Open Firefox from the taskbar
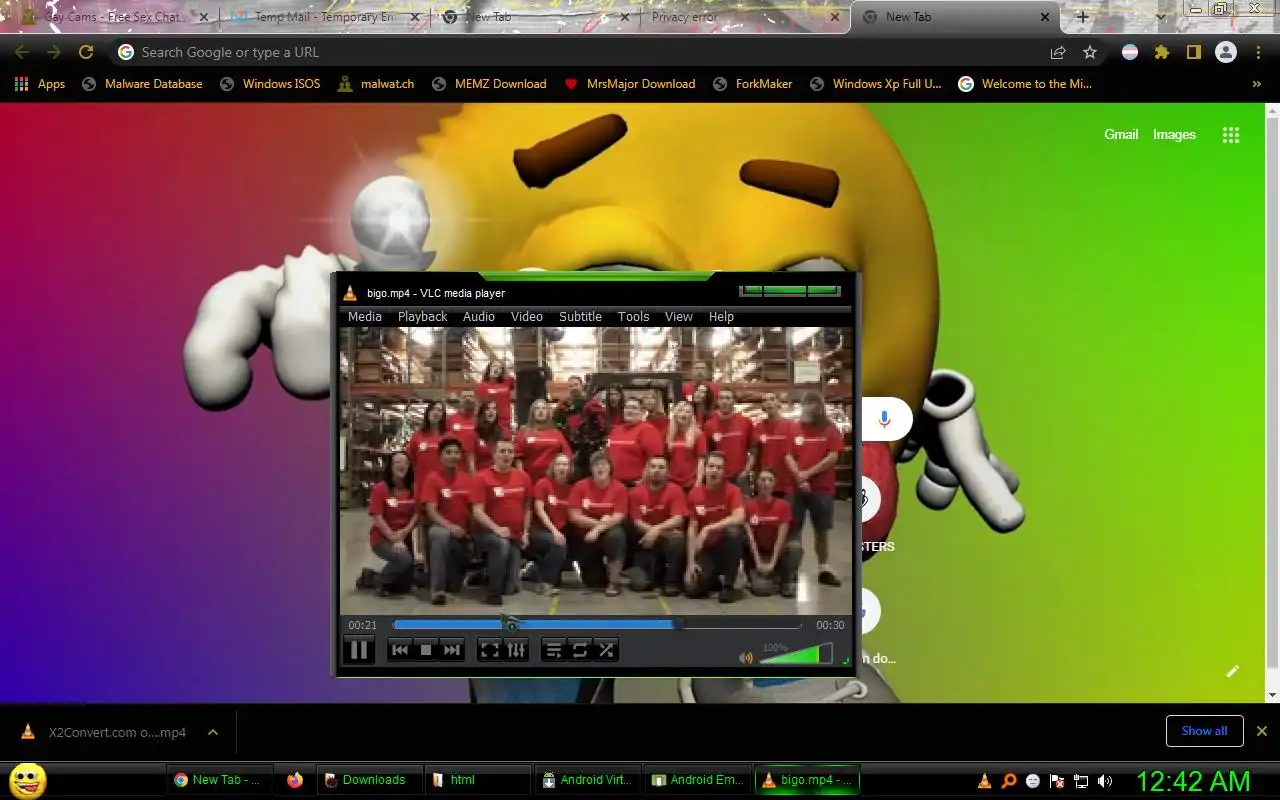 tap(295, 780)
